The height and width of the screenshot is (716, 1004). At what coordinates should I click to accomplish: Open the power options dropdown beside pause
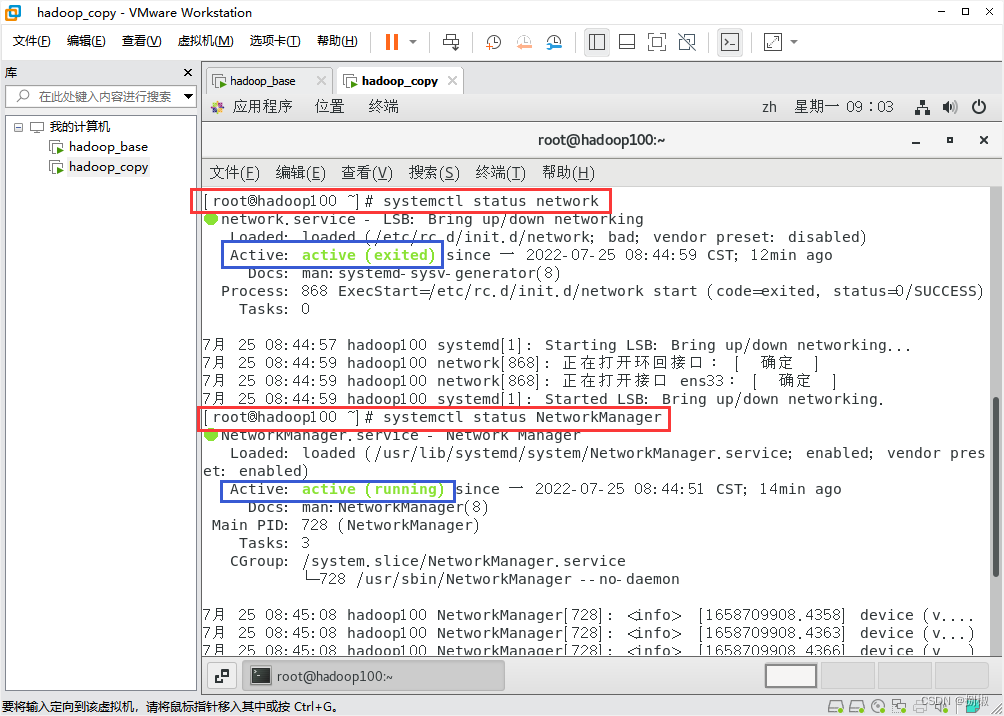(x=413, y=42)
